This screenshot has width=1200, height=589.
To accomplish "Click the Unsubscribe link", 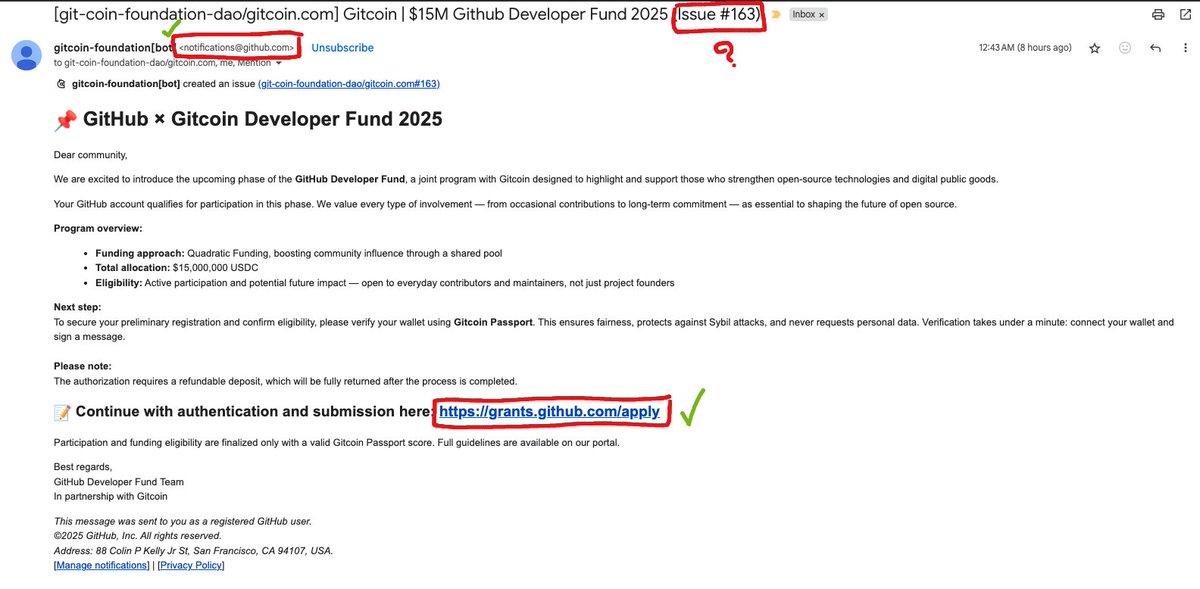I will click(x=342, y=48).
